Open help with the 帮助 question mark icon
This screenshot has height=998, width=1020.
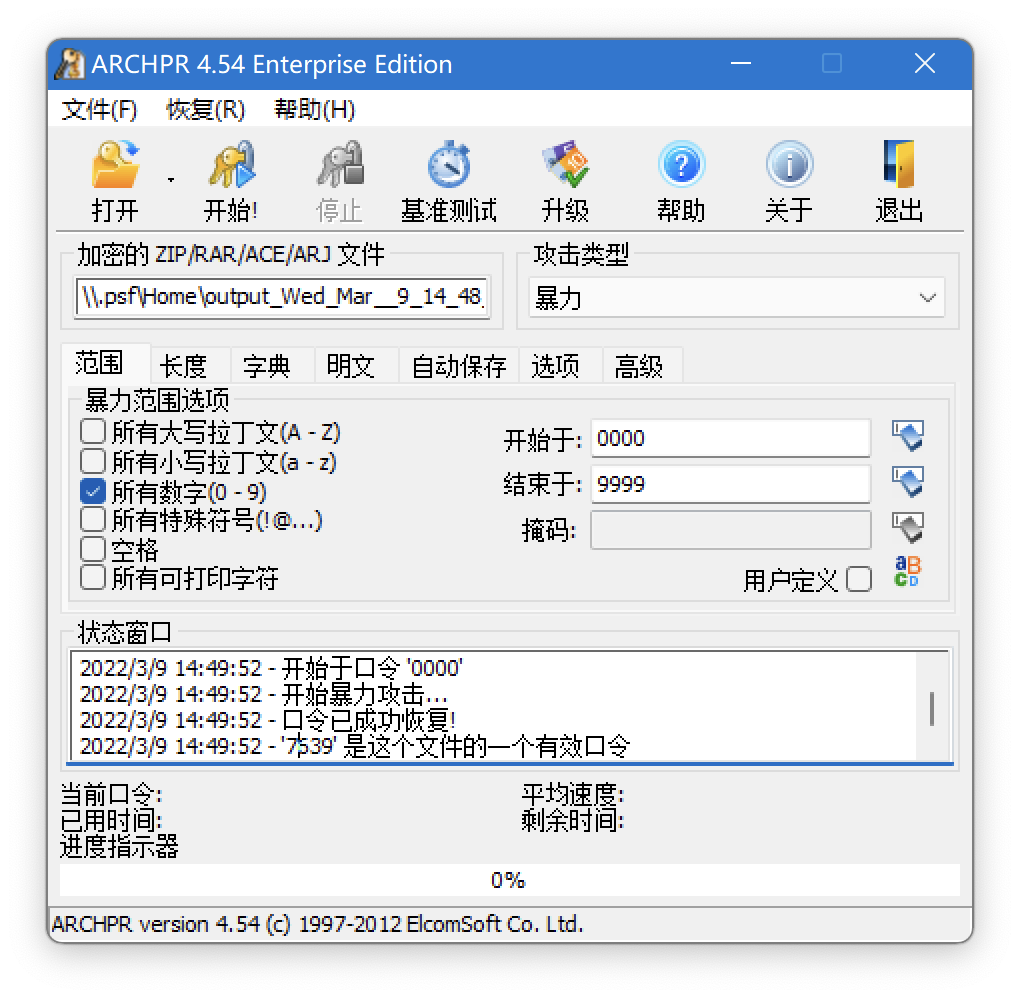[x=680, y=165]
